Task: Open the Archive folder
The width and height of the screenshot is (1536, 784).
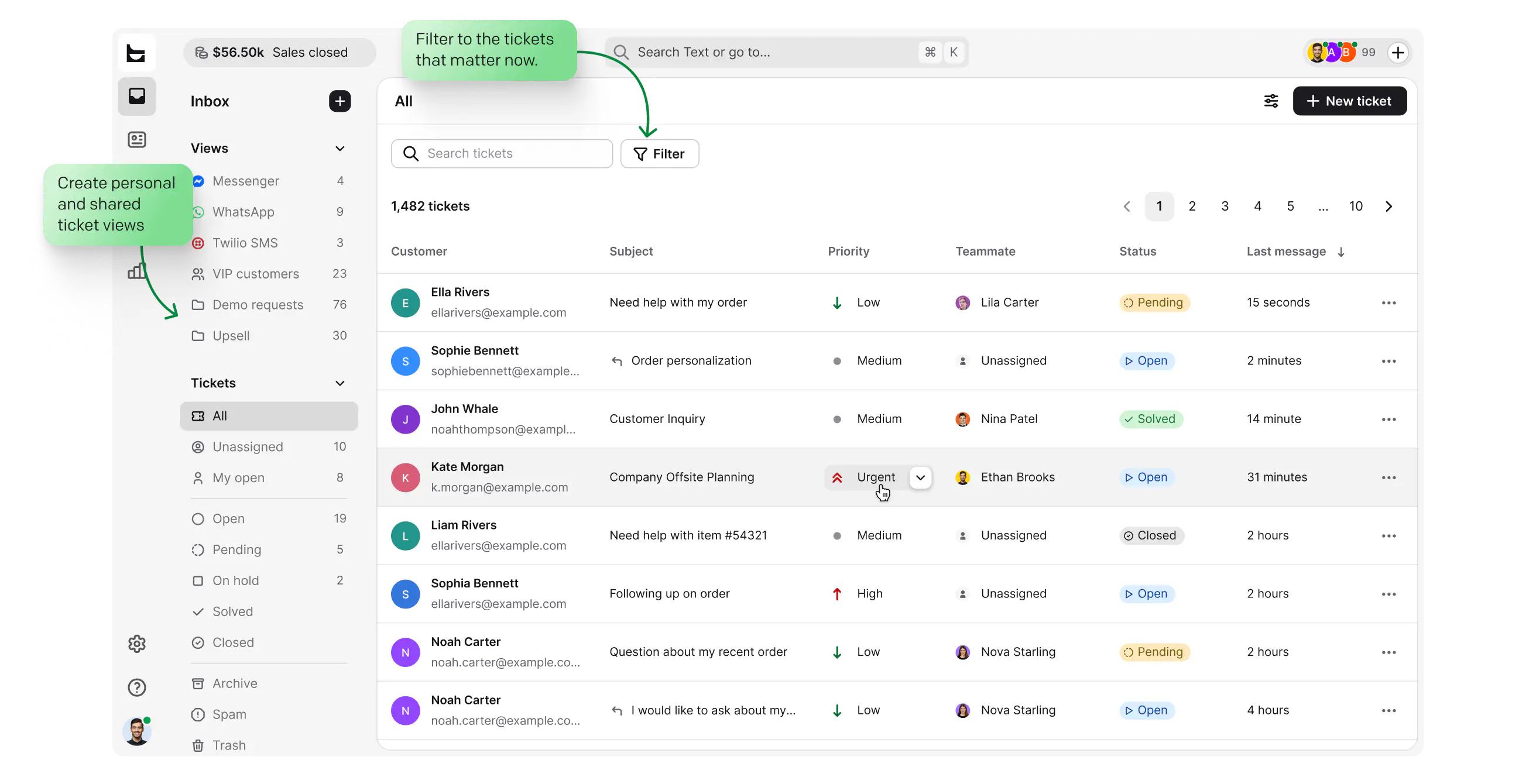Action: tap(269, 684)
